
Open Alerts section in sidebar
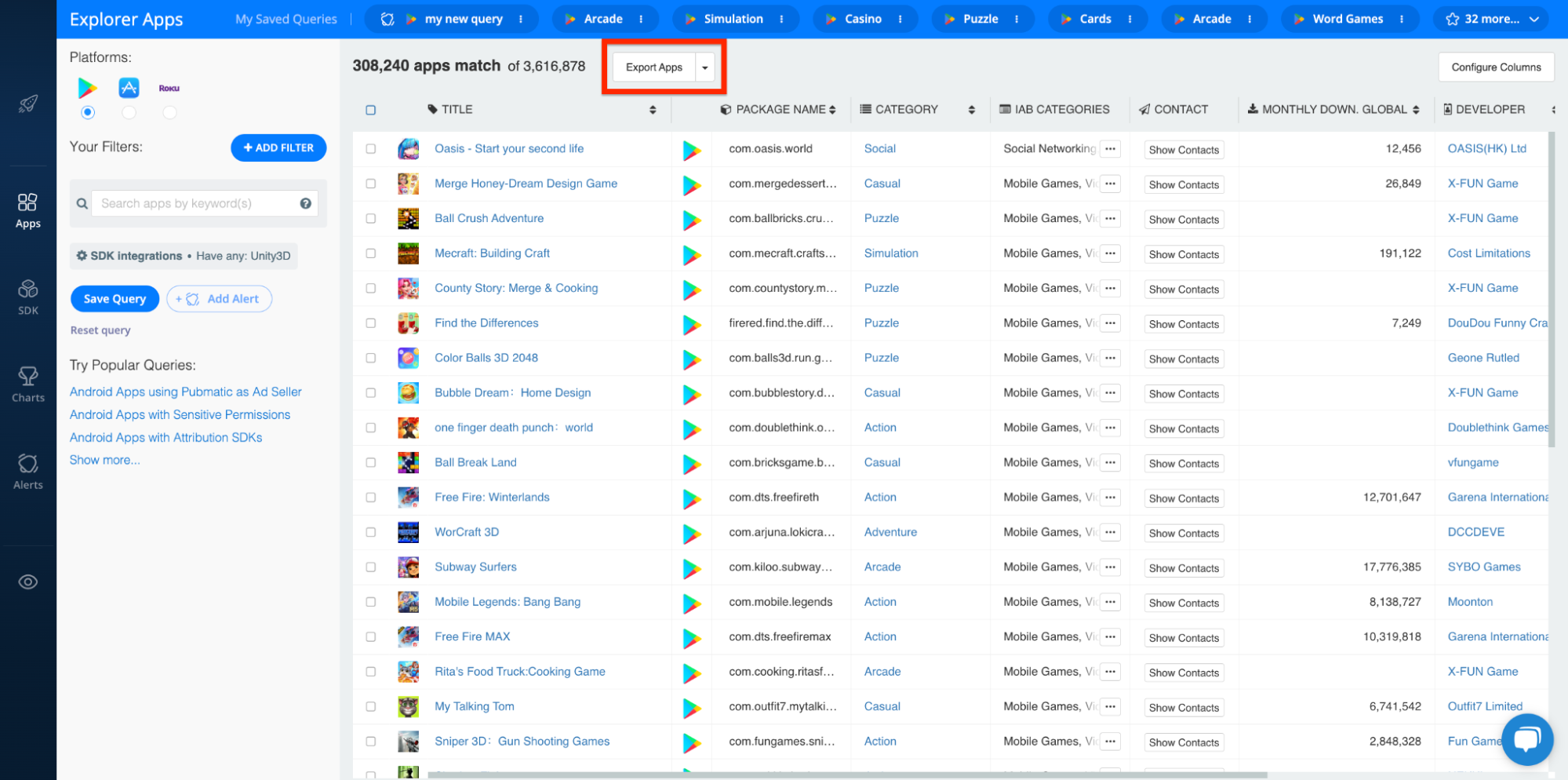click(x=28, y=472)
